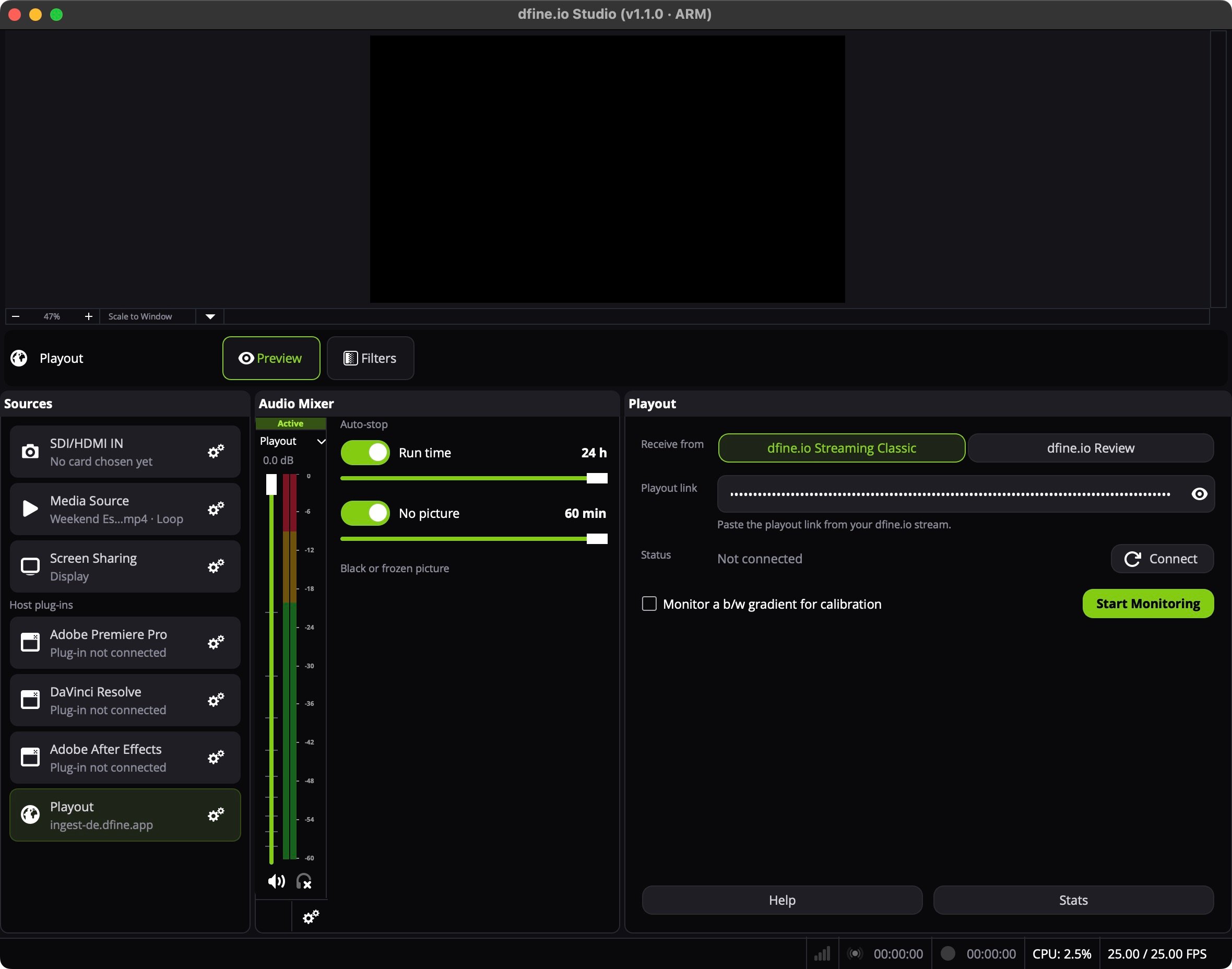Switch to the Preview tab
Screen dimensions: 1232x969
click(271, 358)
